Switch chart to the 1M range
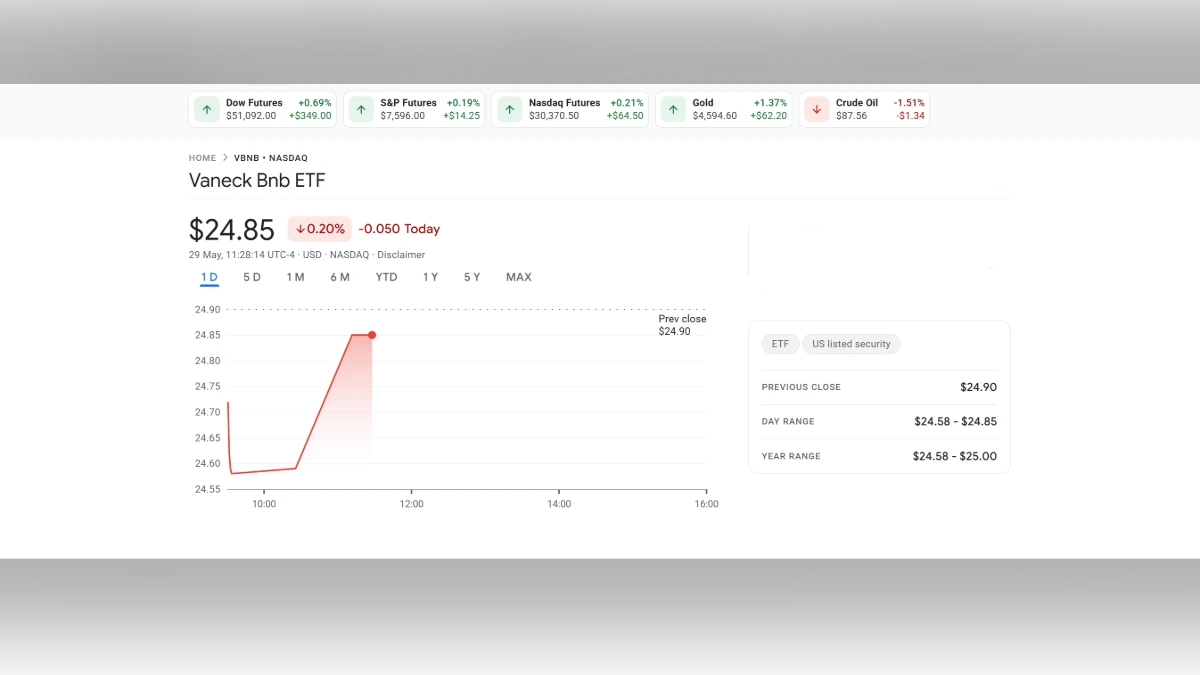 295,277
